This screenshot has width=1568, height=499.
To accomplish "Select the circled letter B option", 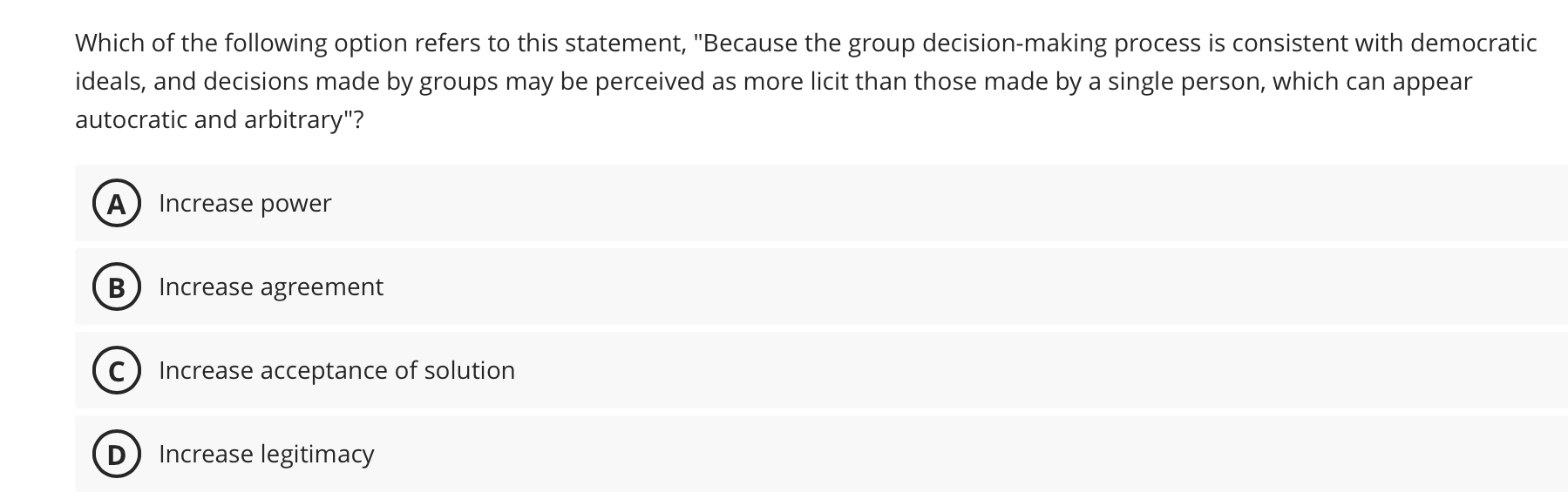I will 116,287.
